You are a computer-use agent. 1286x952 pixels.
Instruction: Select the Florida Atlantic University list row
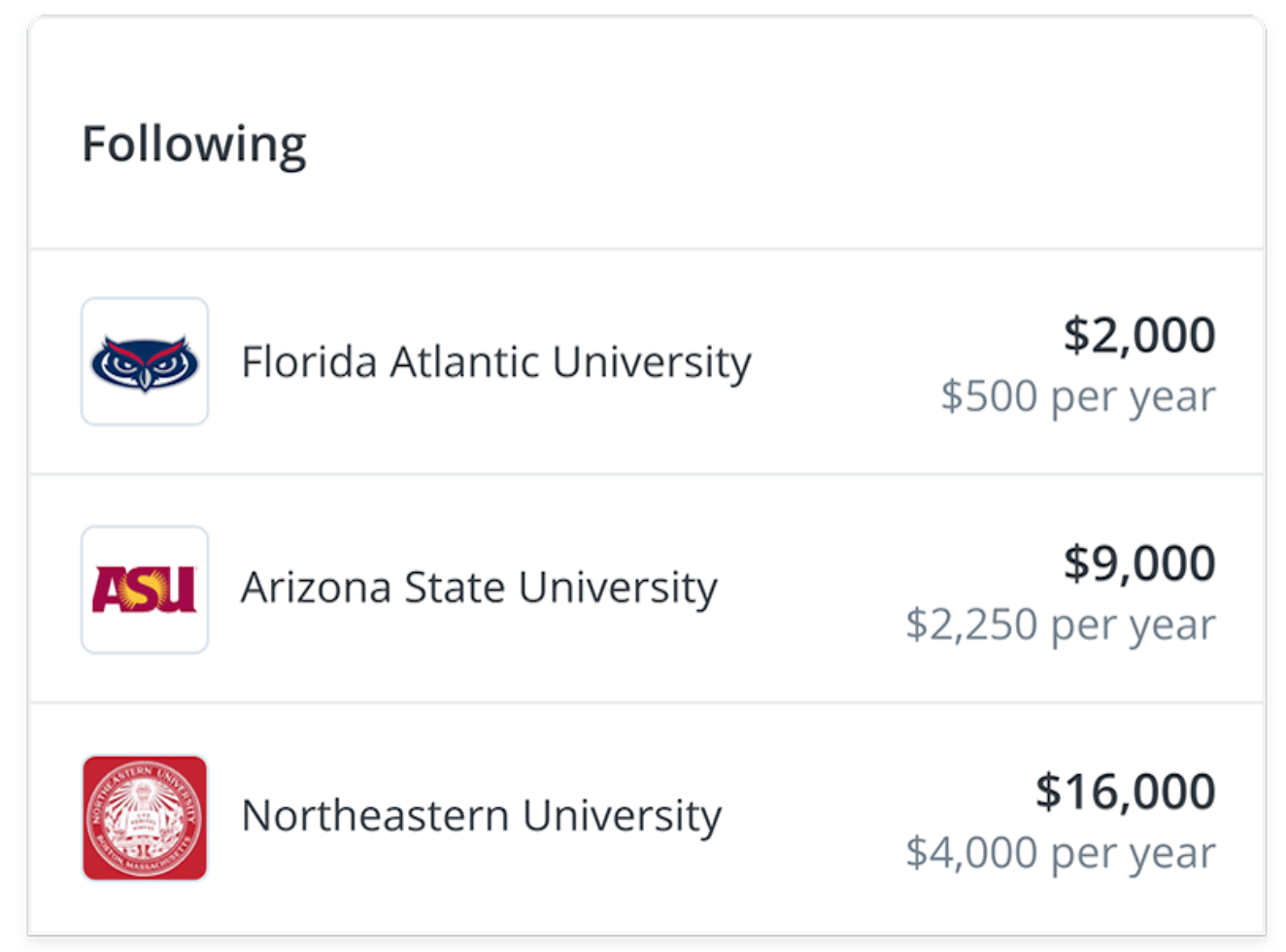647,362
